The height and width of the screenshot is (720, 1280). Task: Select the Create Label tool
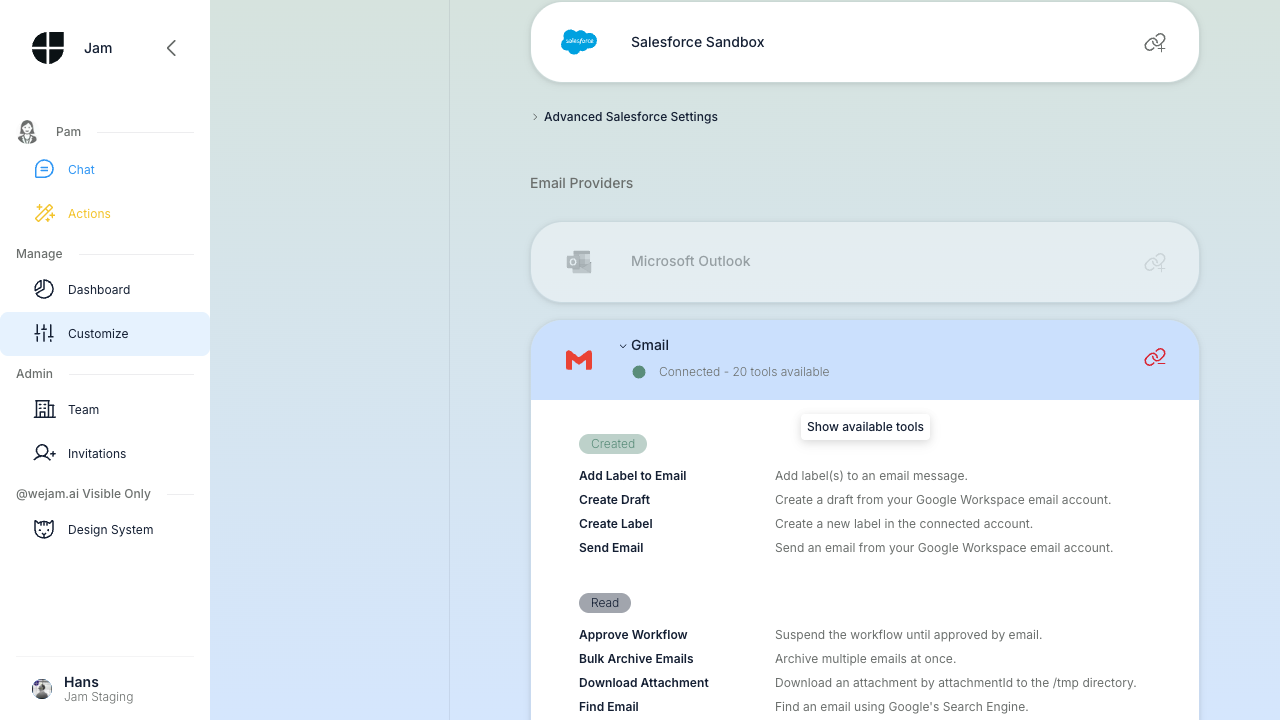[x=616, y=524]
